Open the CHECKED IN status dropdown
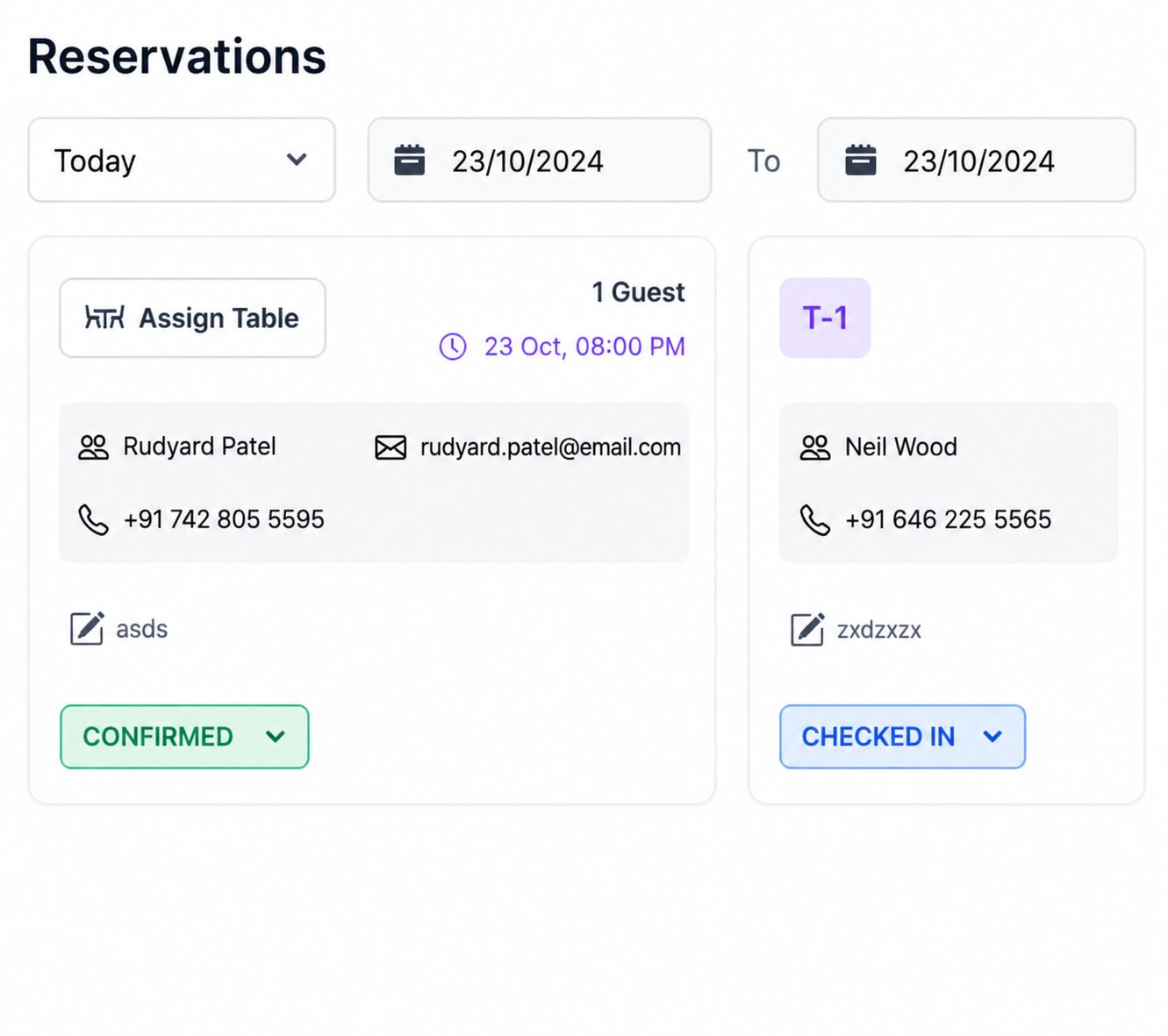 [902, 737]
